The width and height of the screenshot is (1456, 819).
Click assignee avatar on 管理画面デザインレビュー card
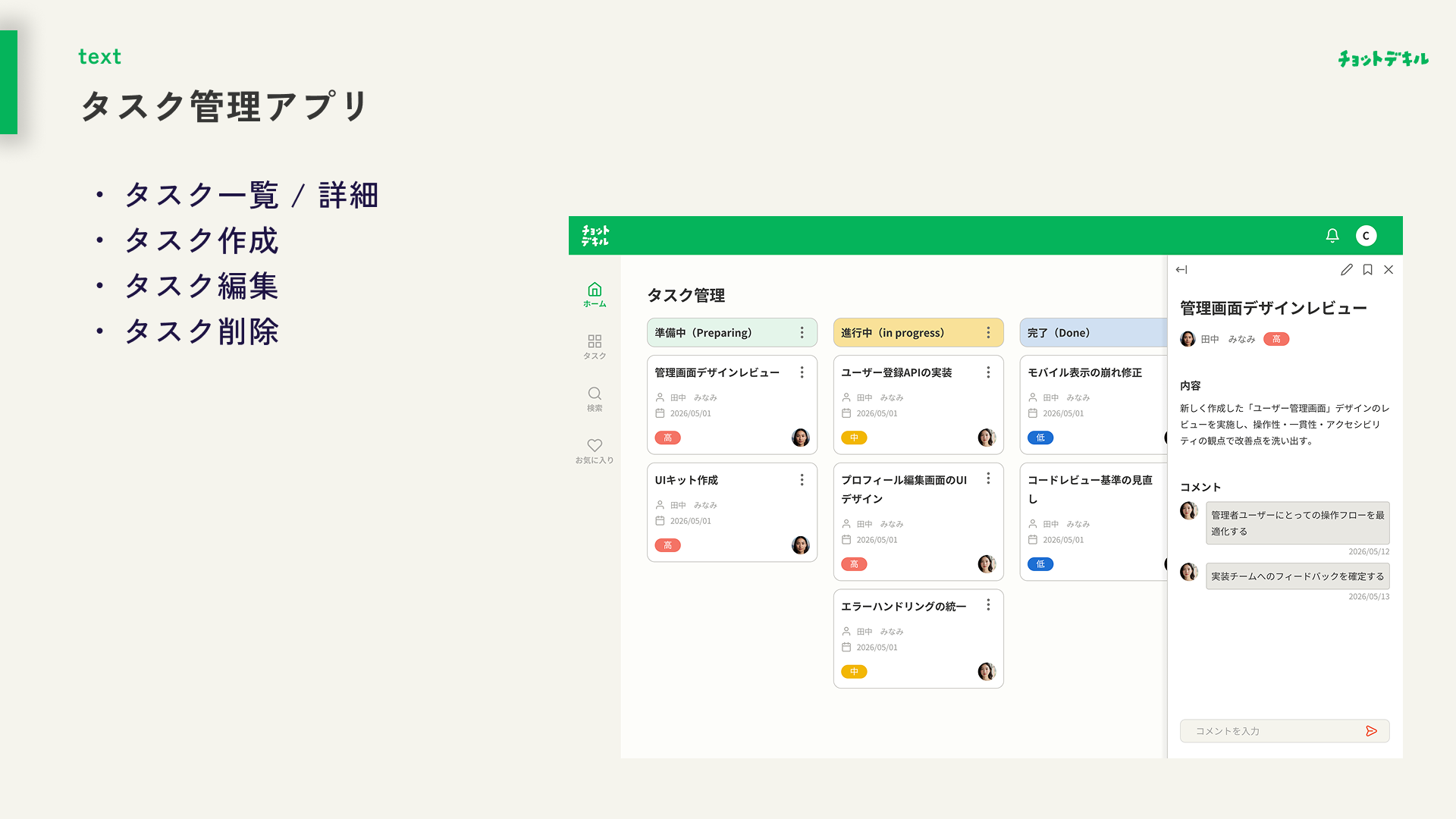tap(800, 437)
